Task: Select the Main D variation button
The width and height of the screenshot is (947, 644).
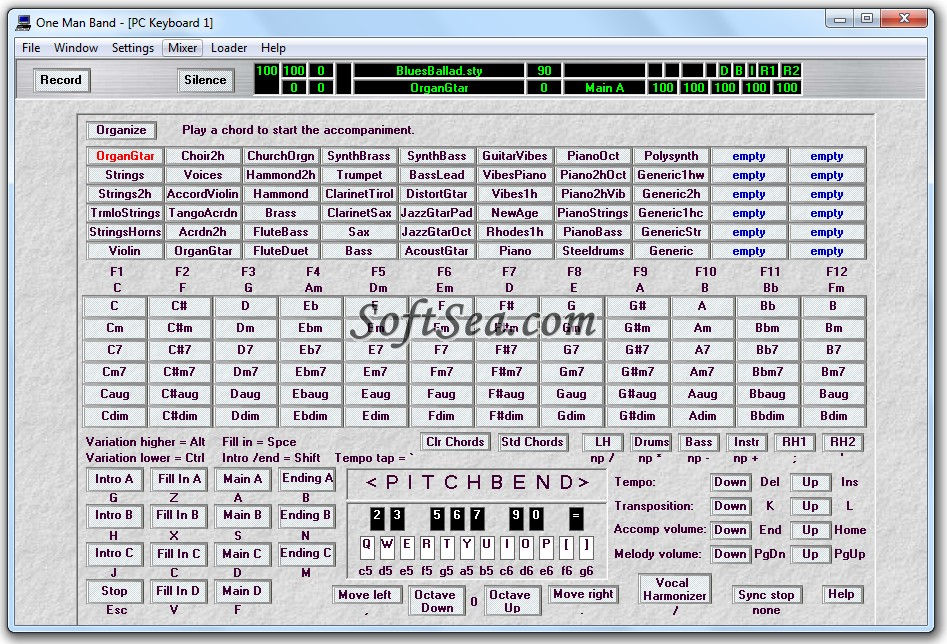Action: click(x=242, y=591)
